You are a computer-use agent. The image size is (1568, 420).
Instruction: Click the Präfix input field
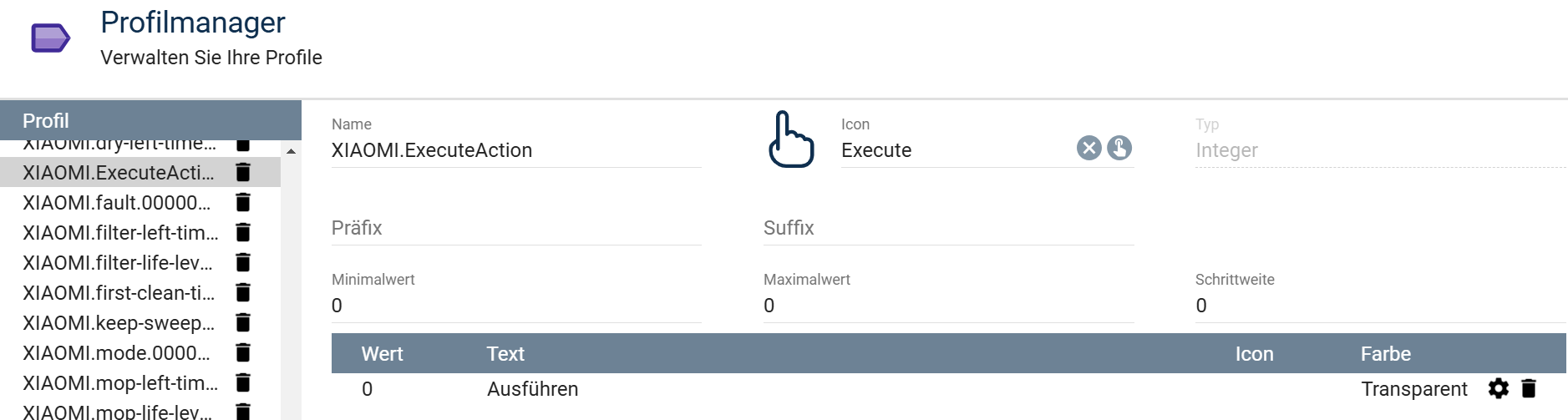point(515,228)
